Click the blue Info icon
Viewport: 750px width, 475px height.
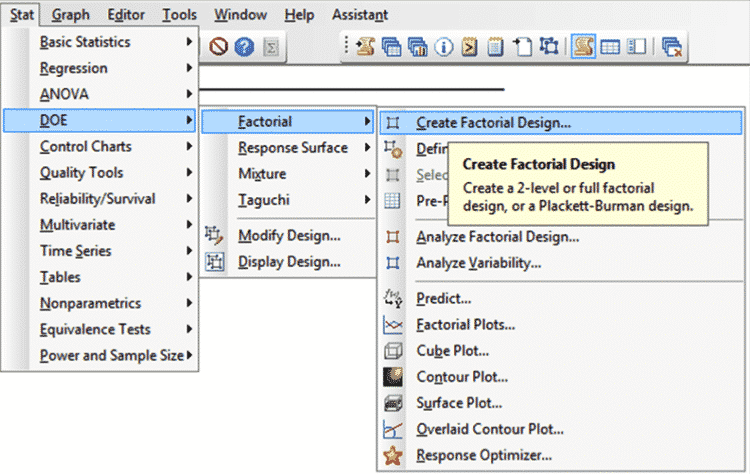(444, 47)
